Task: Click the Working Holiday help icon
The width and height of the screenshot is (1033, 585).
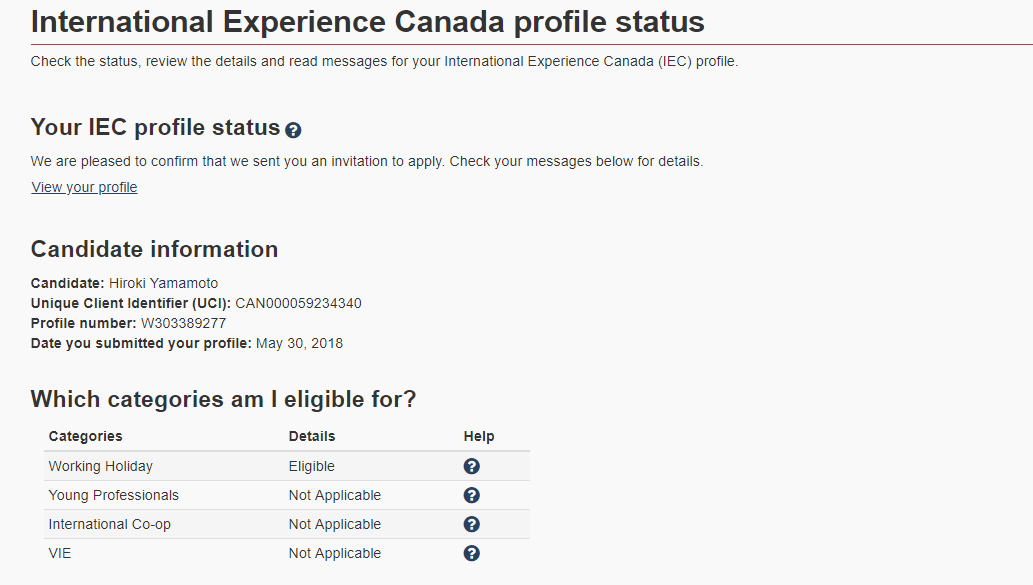Action: pos(472,466)
